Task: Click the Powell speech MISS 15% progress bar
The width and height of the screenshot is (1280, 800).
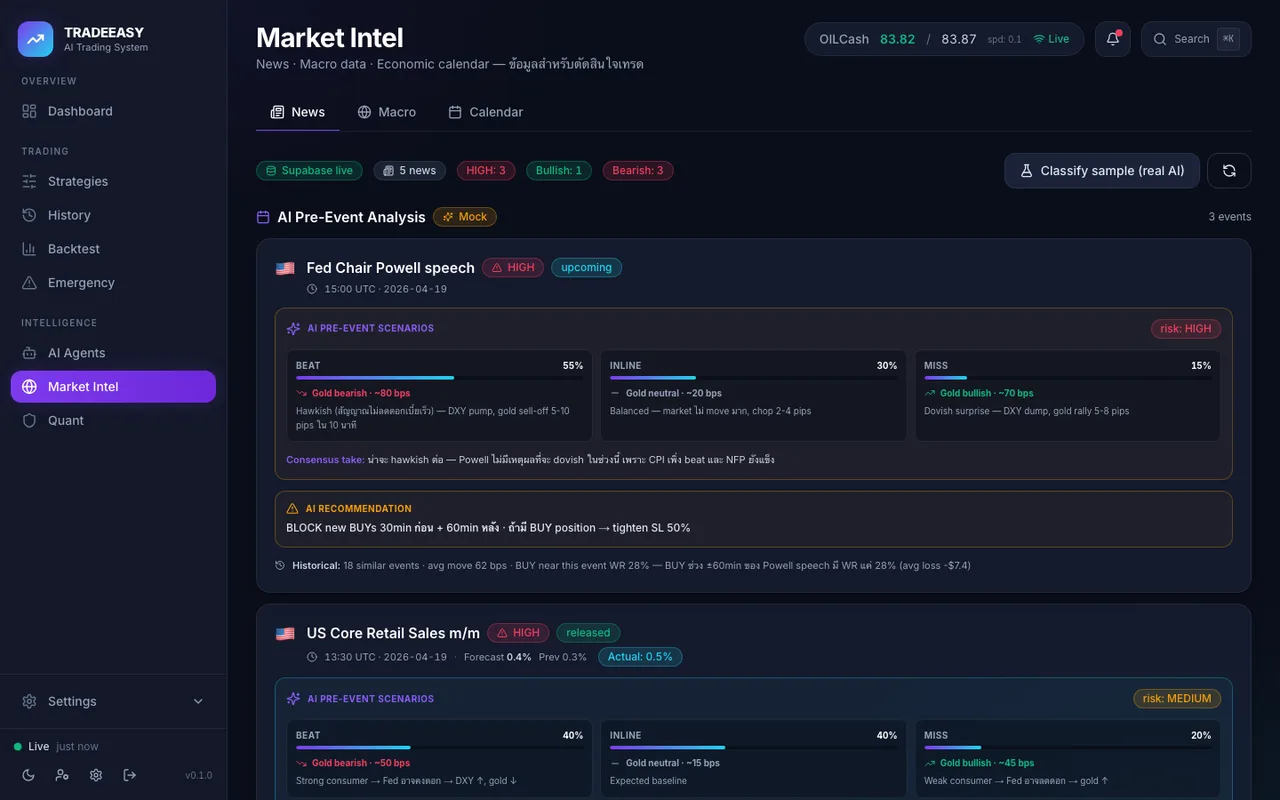Action: [1067, 378]
